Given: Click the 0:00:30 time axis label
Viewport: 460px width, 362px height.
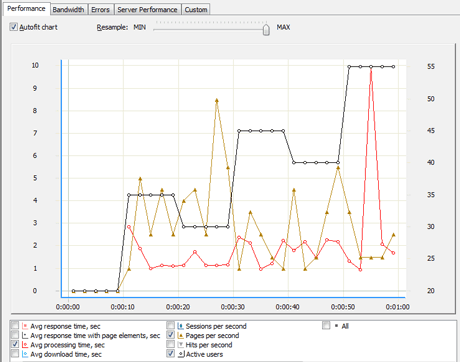Looking at the screenshot, I should [x=233, y=307].
